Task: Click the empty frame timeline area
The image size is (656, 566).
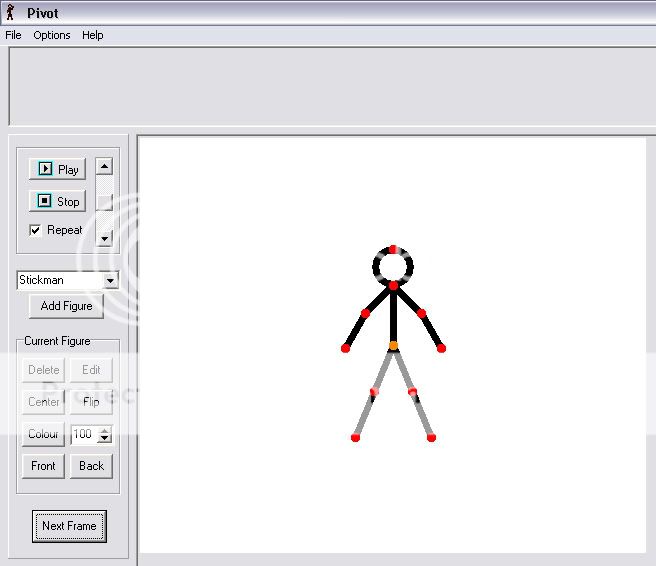Action: point(330,86)
